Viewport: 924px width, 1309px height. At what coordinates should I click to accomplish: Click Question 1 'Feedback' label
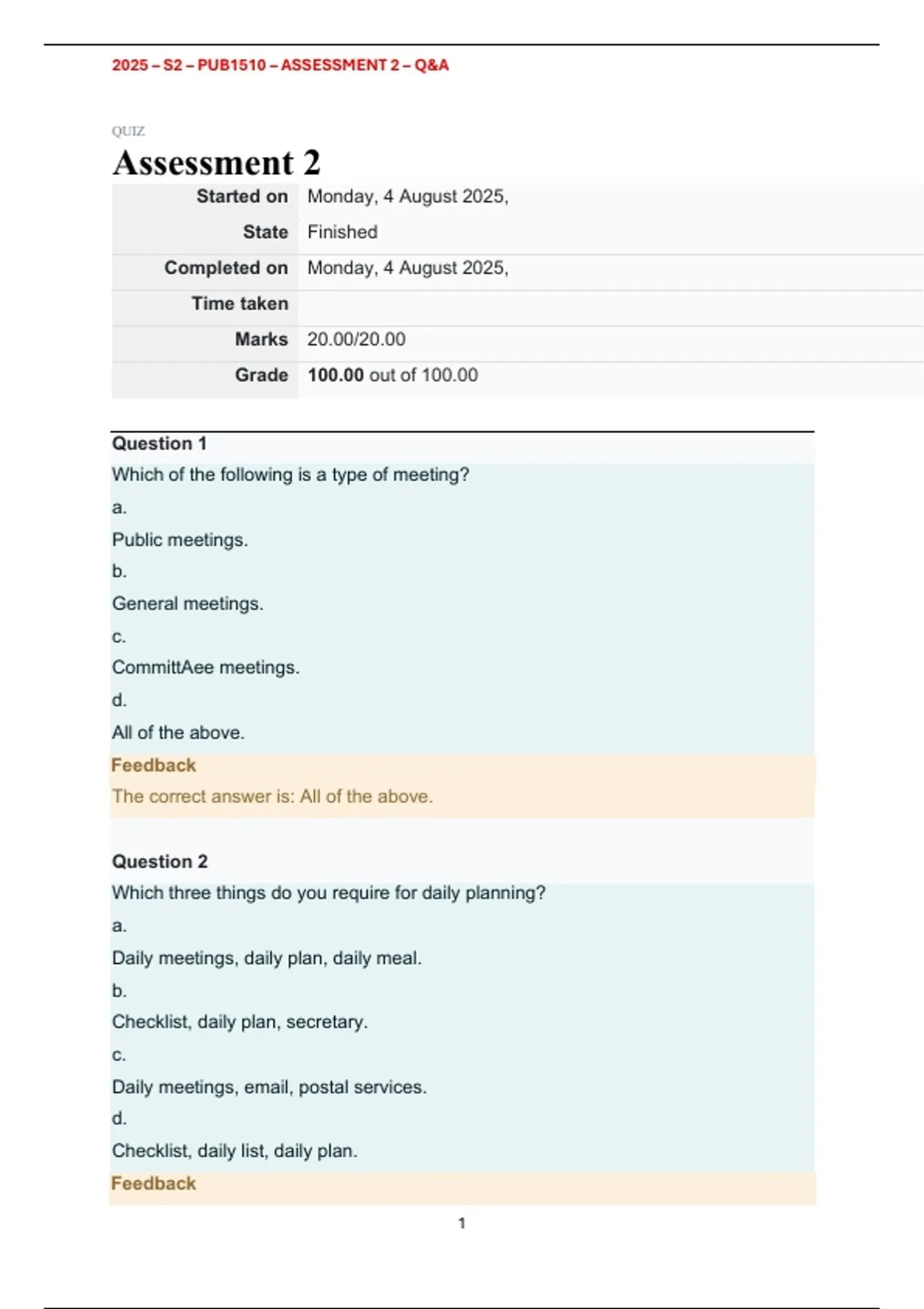tap(153, 765)
